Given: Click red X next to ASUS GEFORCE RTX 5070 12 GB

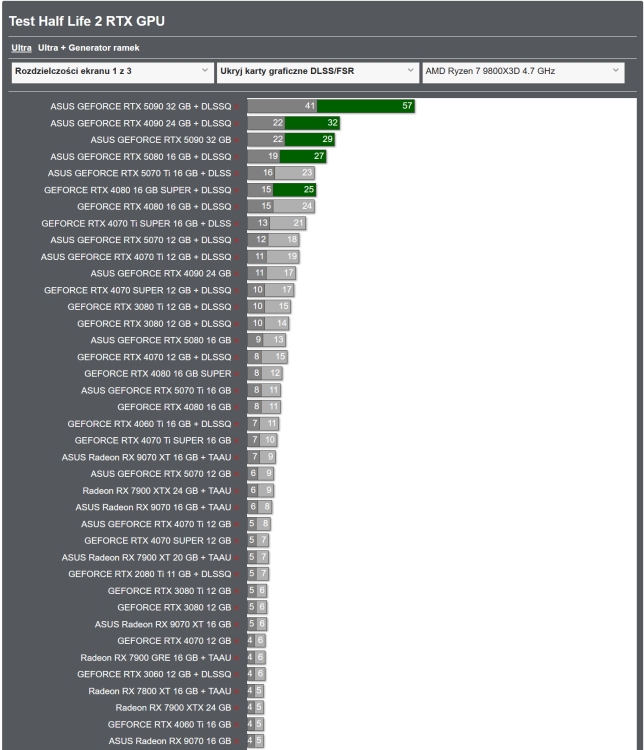Looking at the screenshot, I should click(237, 474).
